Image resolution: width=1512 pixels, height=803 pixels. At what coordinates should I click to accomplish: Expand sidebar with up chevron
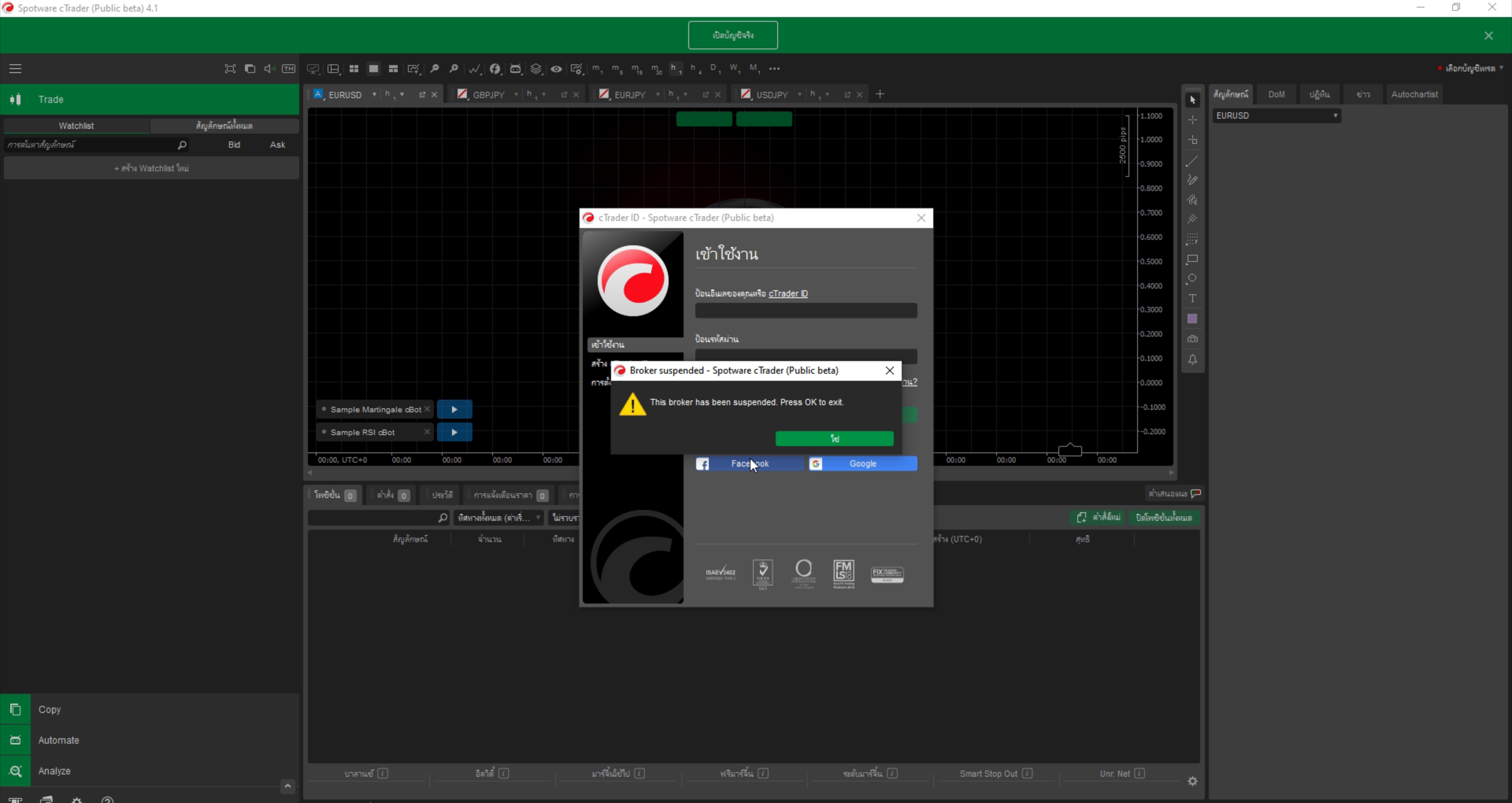[288, 786]
